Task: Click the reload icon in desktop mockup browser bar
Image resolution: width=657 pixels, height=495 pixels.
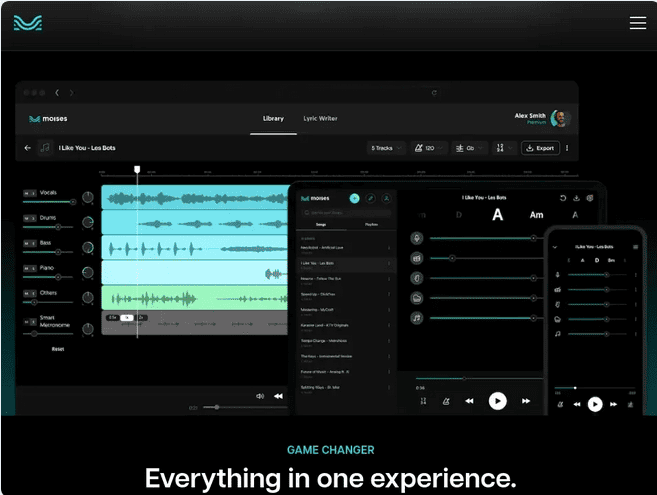Action: (x=435, y=93)
